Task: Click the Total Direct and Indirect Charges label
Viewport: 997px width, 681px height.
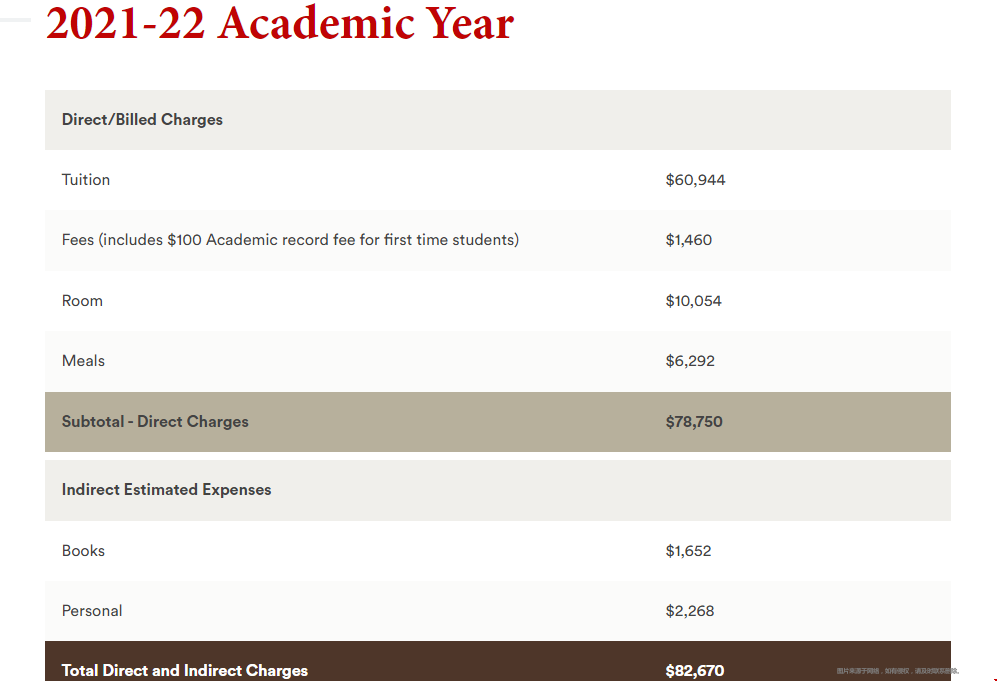Action: coord(184,670)
